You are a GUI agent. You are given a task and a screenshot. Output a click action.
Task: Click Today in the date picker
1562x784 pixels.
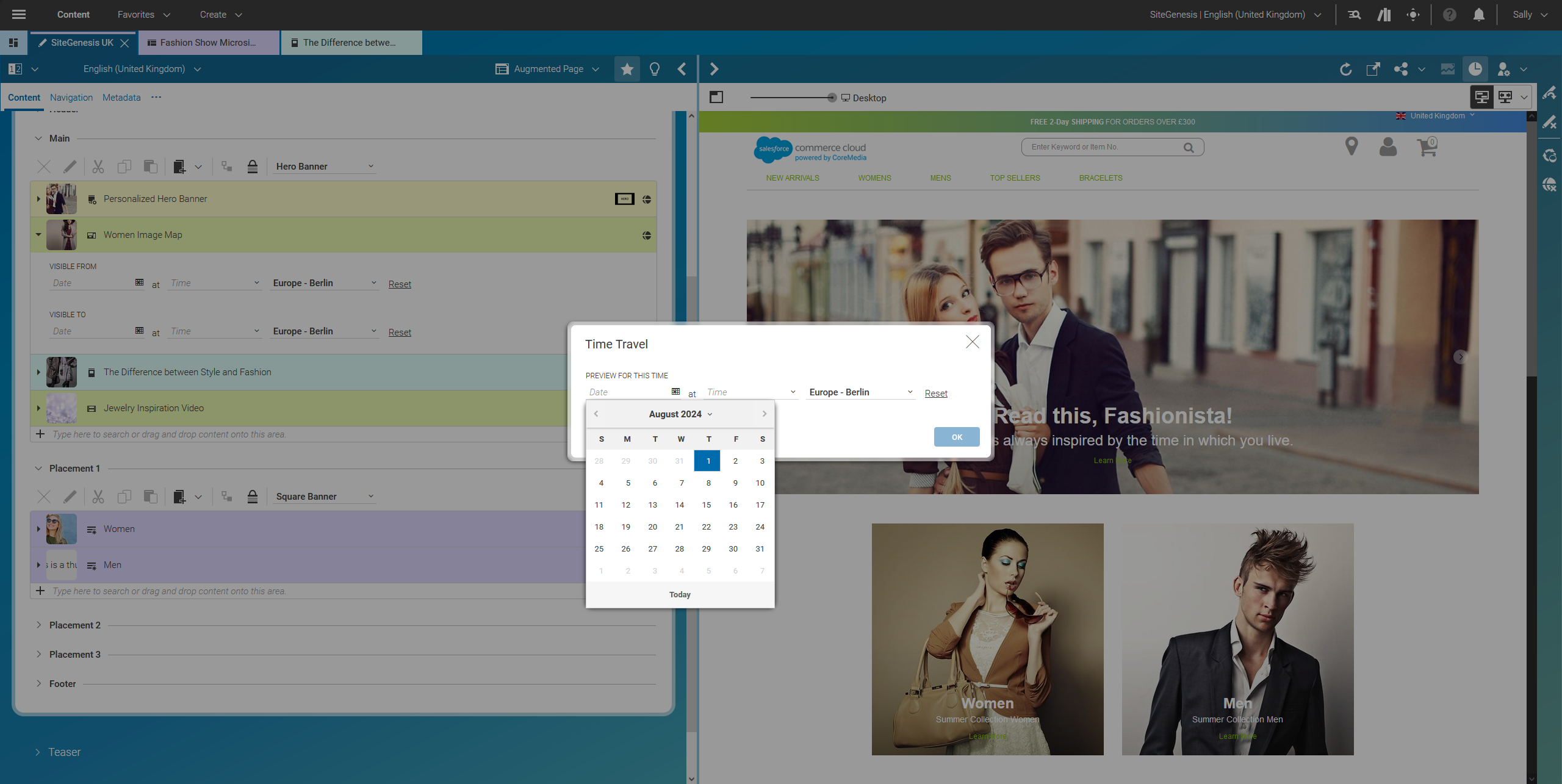coord(680,594)
